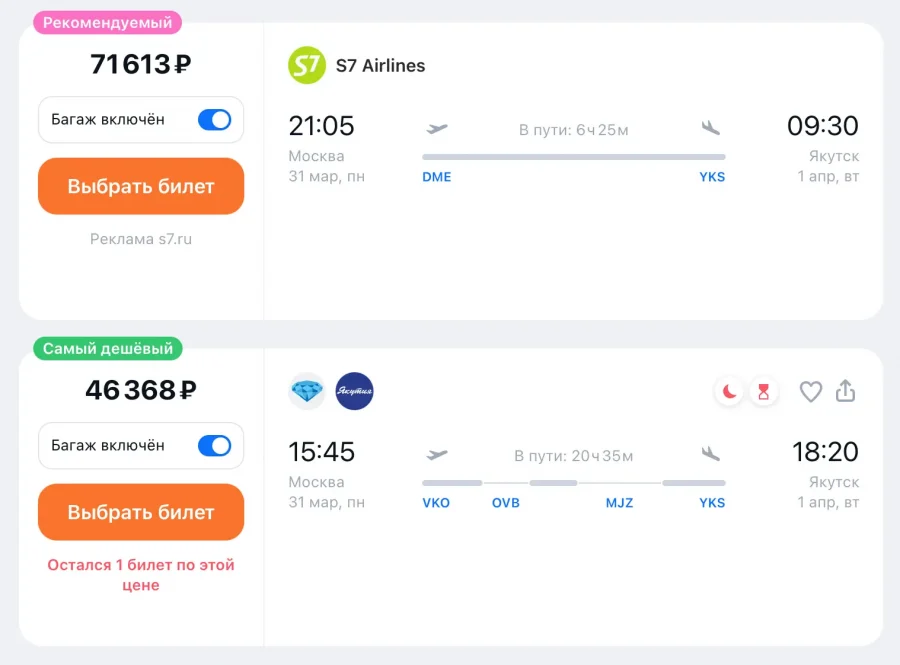
Task: Click the long layover hourglass icon
Action: click(763, 392)
